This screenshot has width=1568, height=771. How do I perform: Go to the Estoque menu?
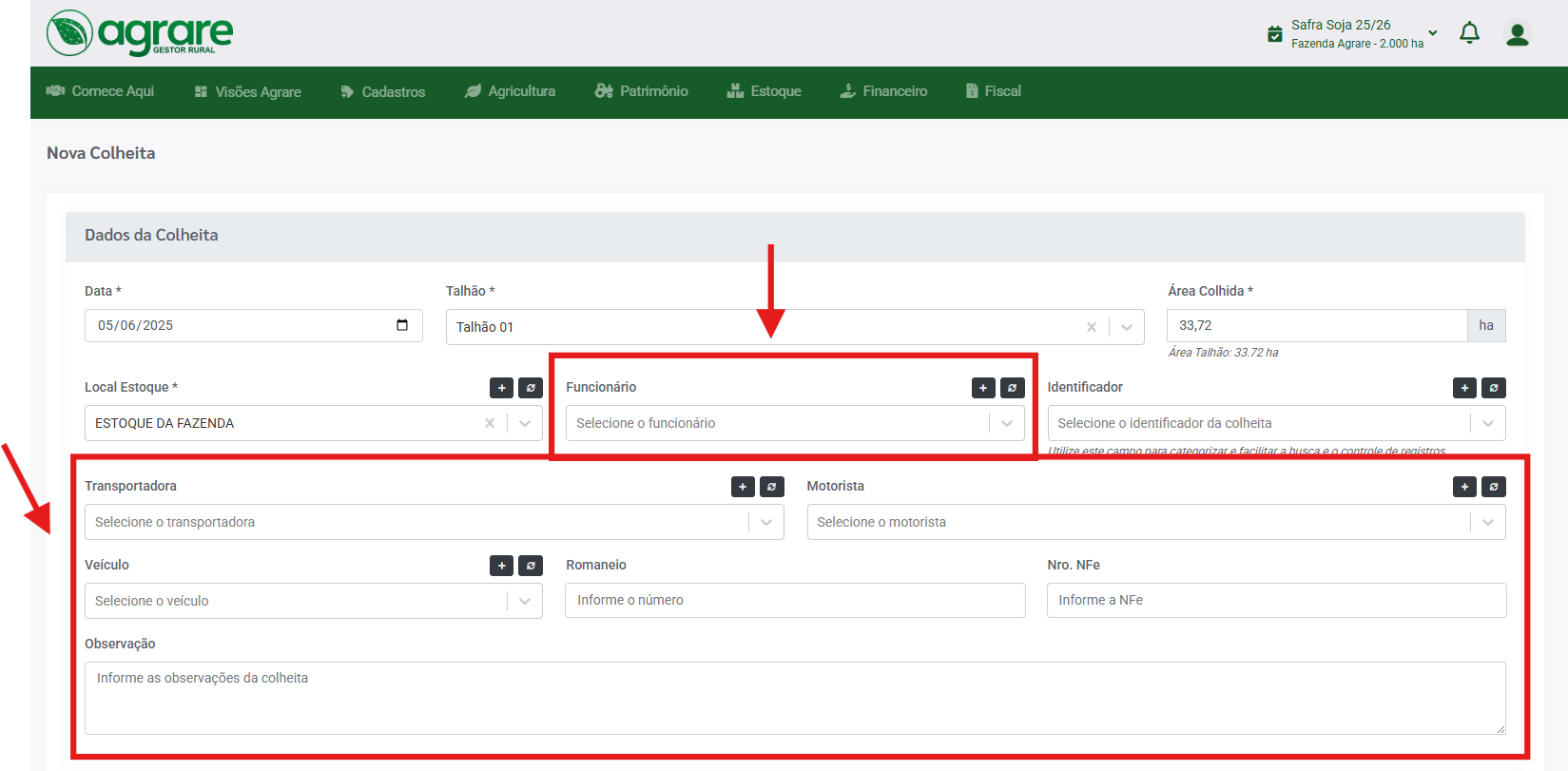coord(765,91)
